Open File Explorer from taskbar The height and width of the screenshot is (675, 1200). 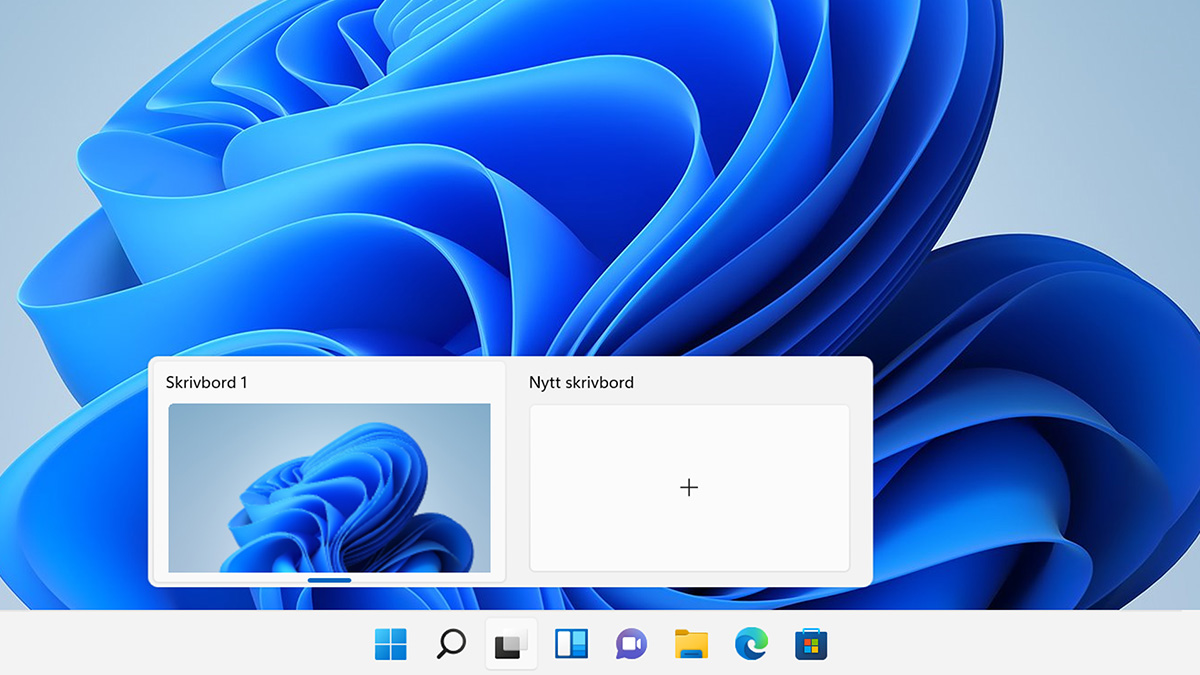691,644
